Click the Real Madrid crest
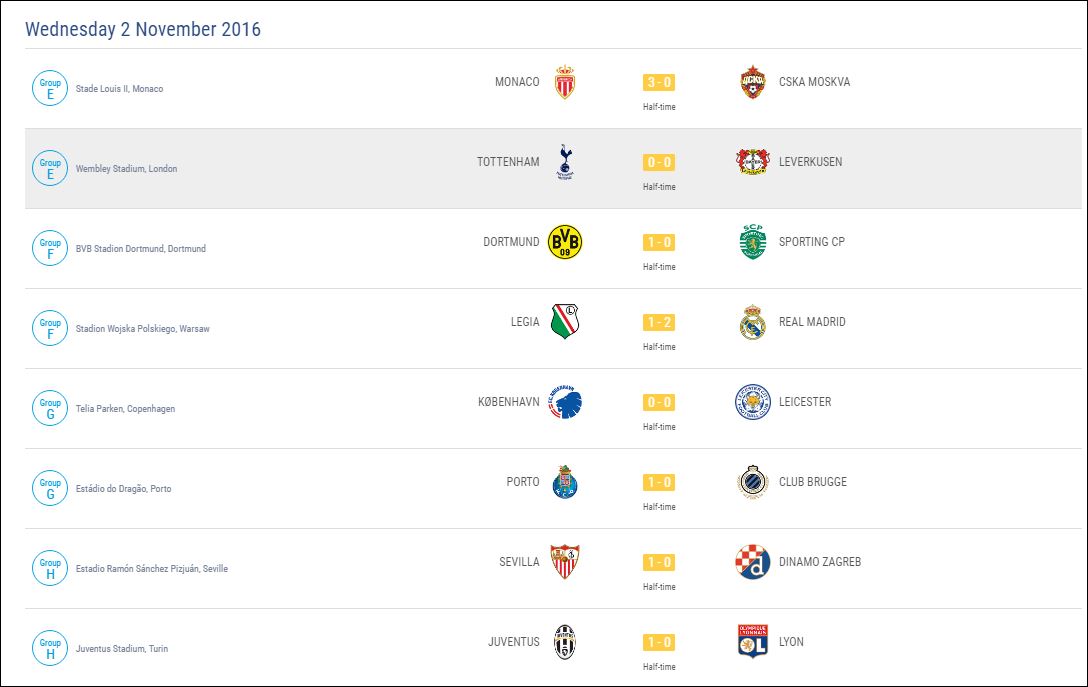 point(752,322)
